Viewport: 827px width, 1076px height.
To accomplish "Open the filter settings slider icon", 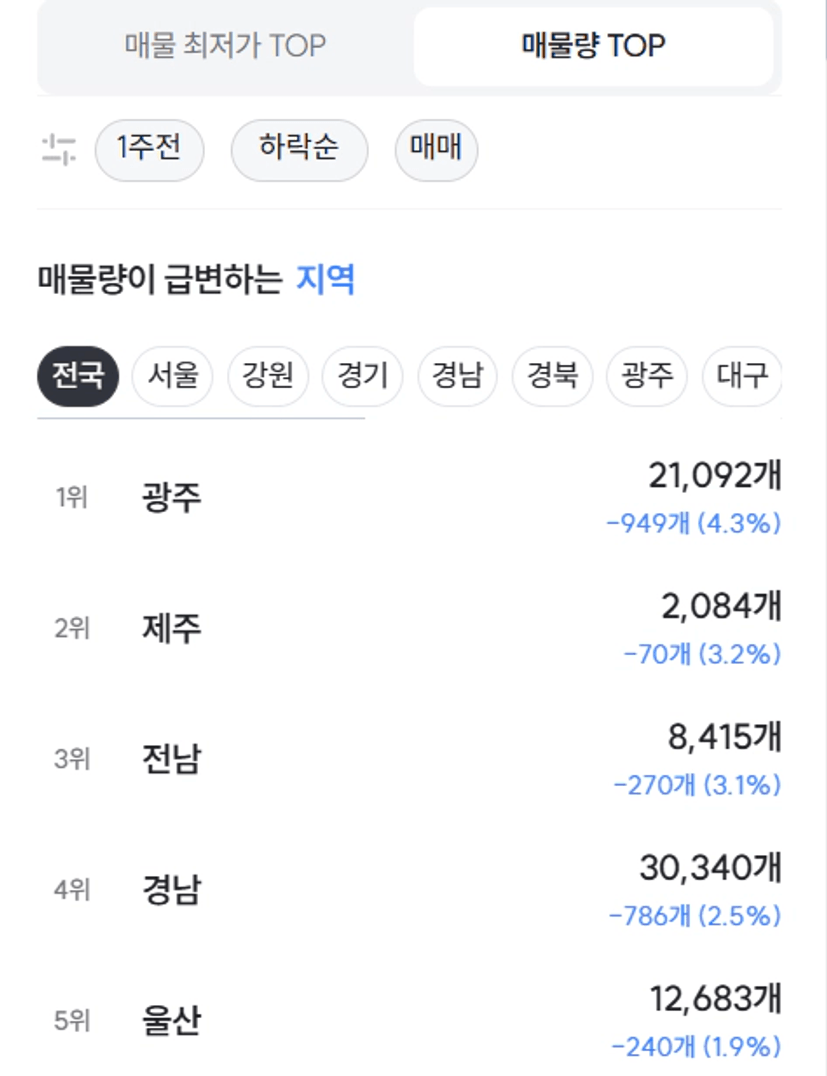I will (58, 150).
